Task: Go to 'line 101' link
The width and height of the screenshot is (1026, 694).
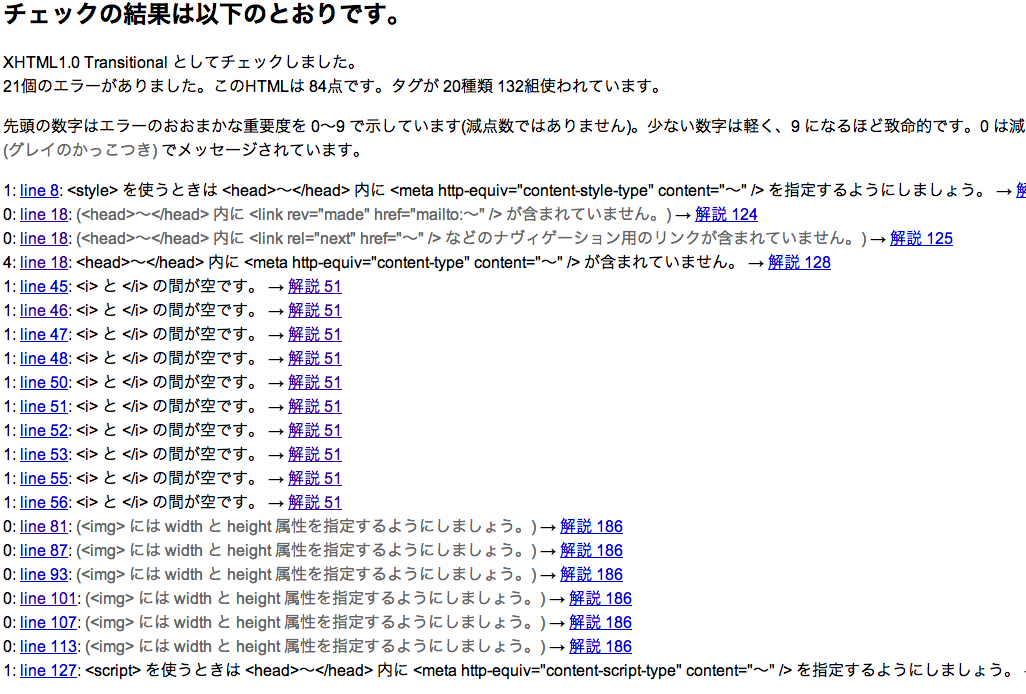Action: [48, 598]
